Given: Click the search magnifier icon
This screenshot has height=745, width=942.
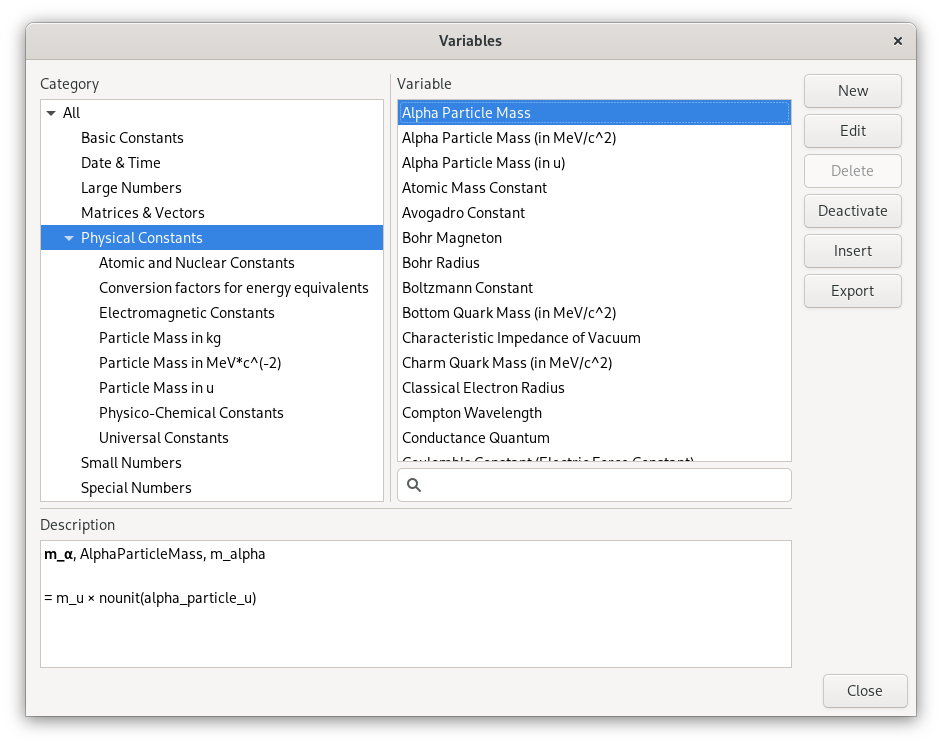Looking at the screenshot, I should coord(414,485).
